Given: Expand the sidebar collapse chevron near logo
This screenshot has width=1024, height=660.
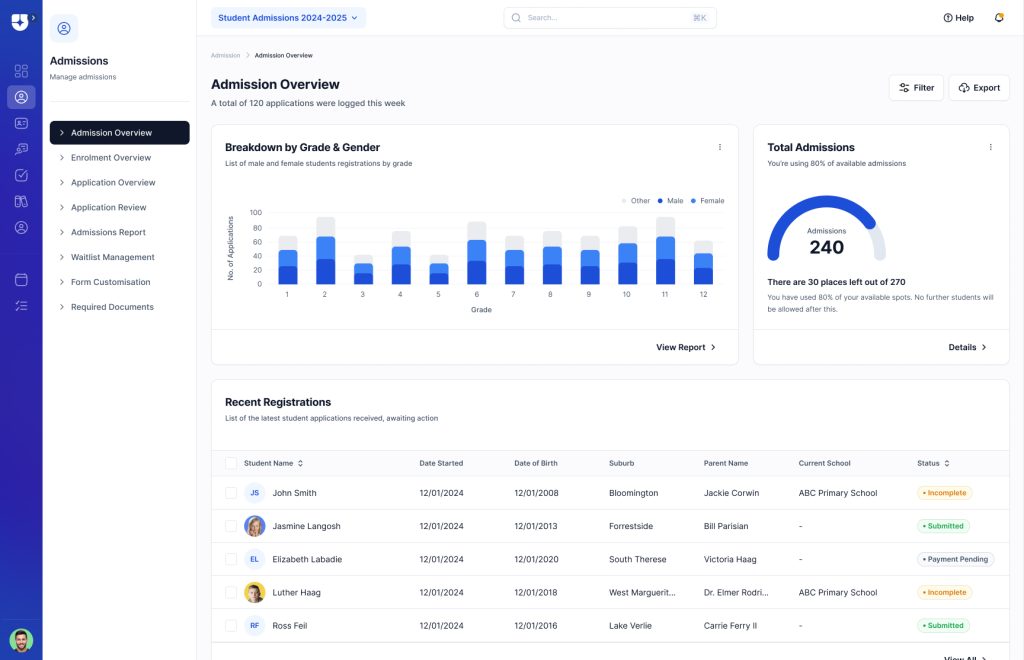Looking at the screenshot, I should [33, 18].
